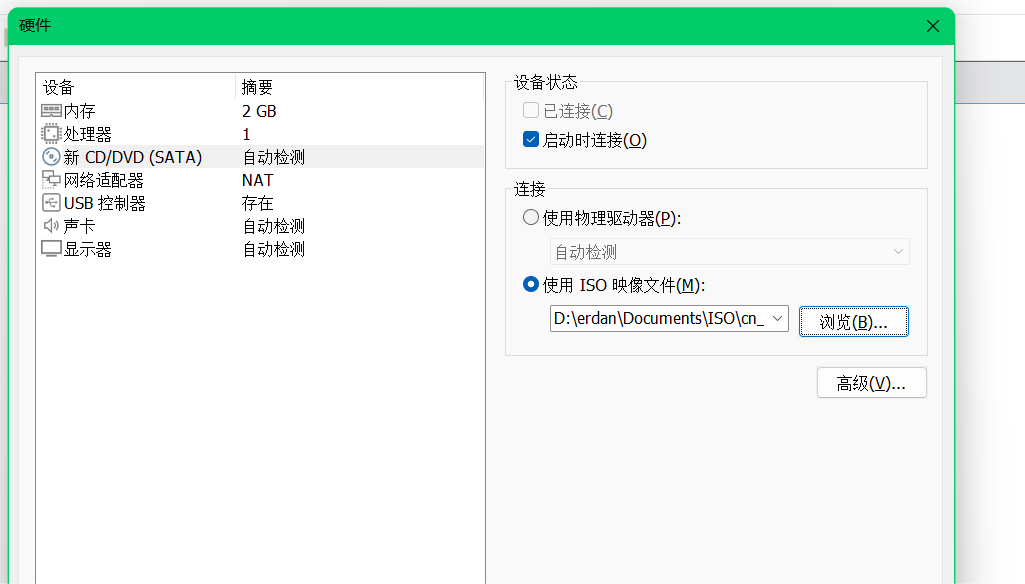
Task: Select the sound card (声卡) speaker icon
Action: (x=51, y=226)
